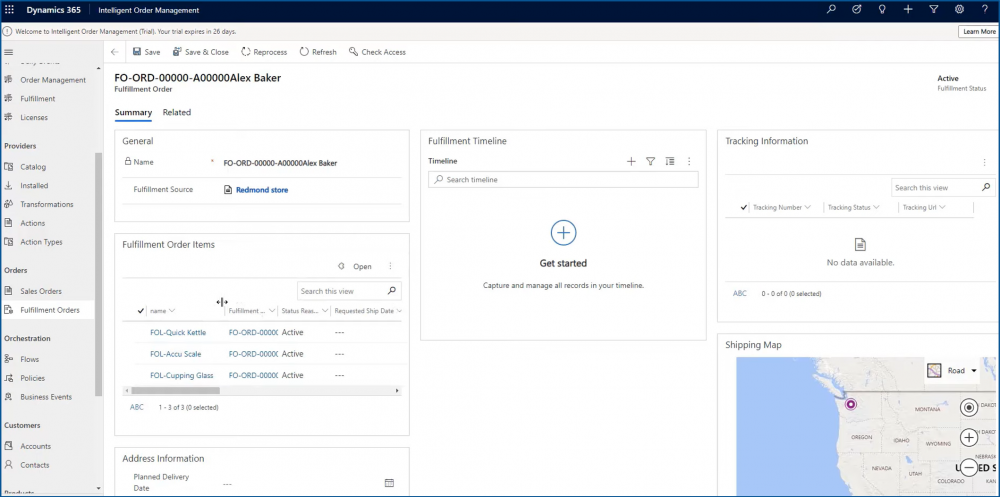1000x497 pixels.
Task: Click locate me button on shipping map
Action: [969, 407]
